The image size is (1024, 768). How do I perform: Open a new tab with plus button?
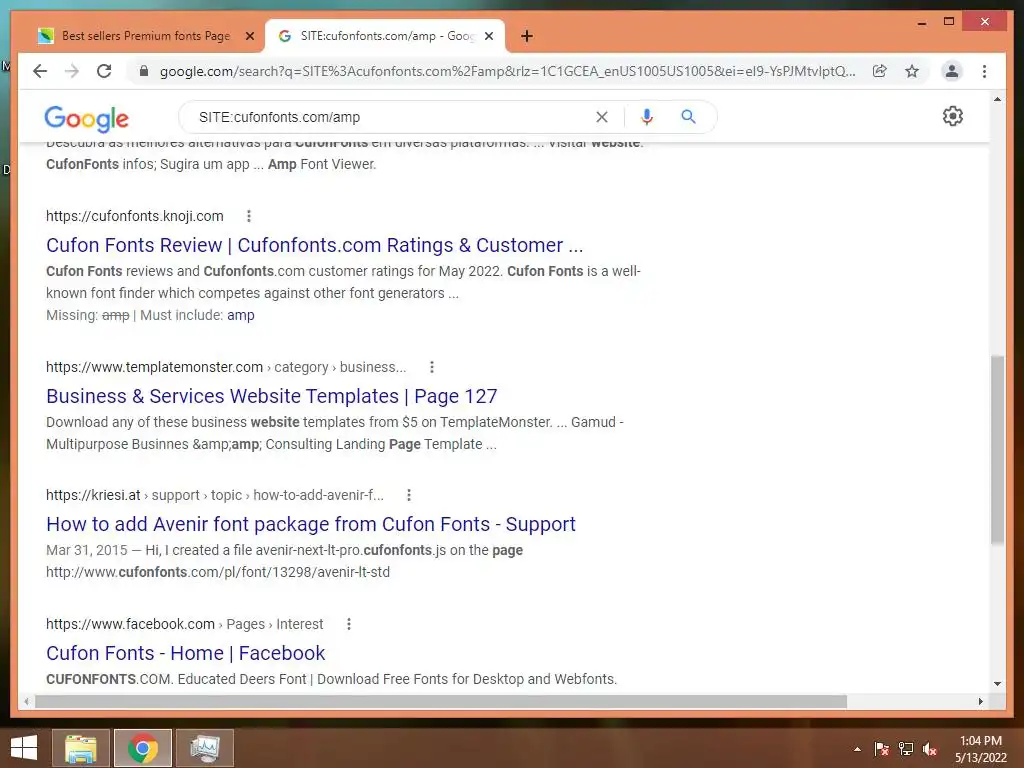coord(526,36)
